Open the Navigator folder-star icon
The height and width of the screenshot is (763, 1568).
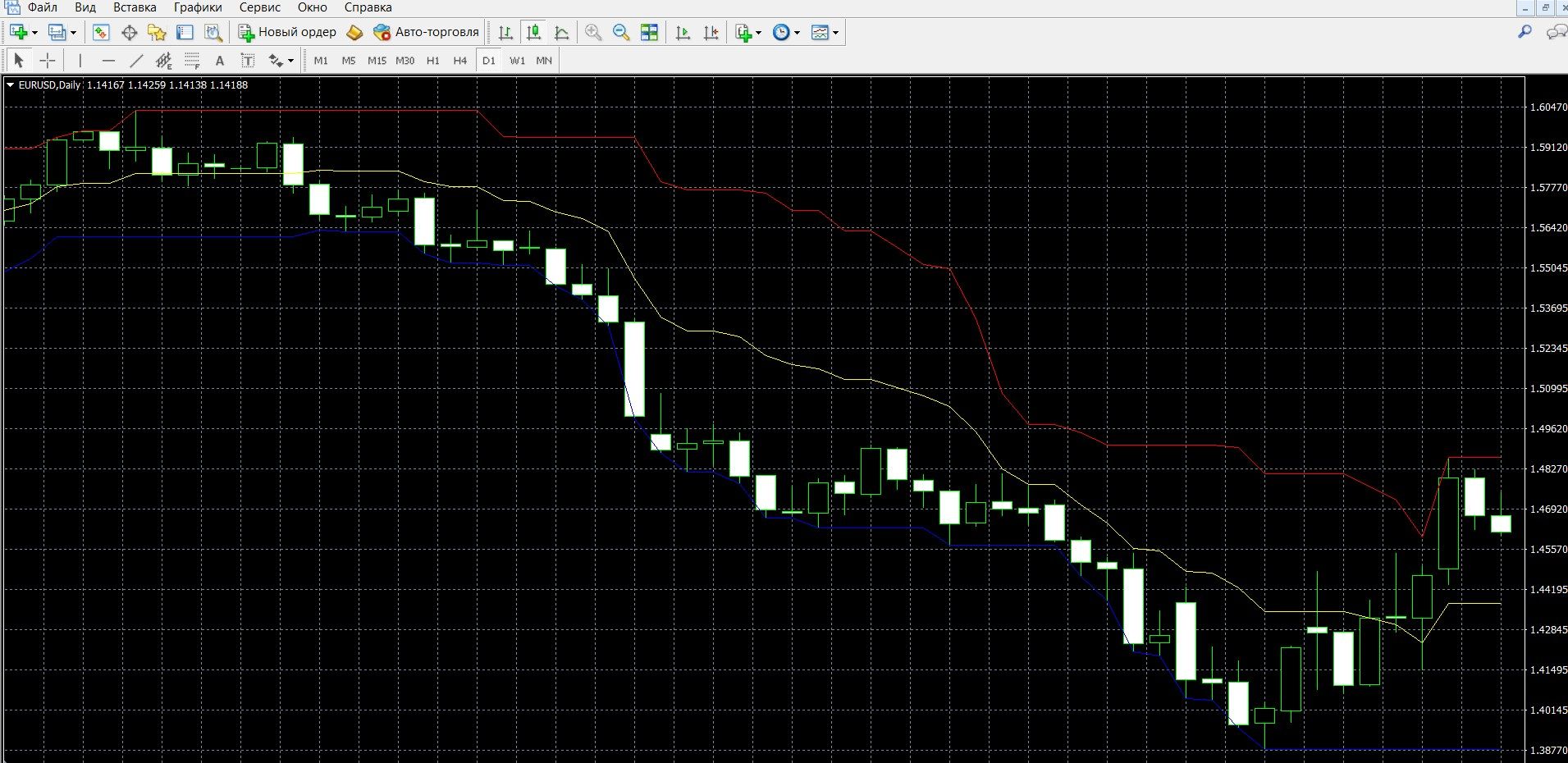pyautogui.click(x=157, y=32)
